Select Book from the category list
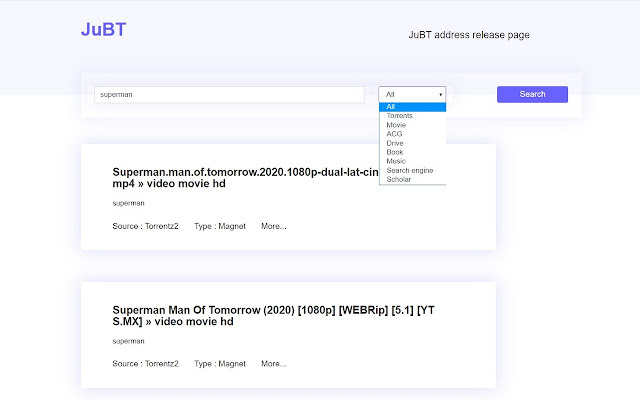The image size is (640, 400). point(394,152)
